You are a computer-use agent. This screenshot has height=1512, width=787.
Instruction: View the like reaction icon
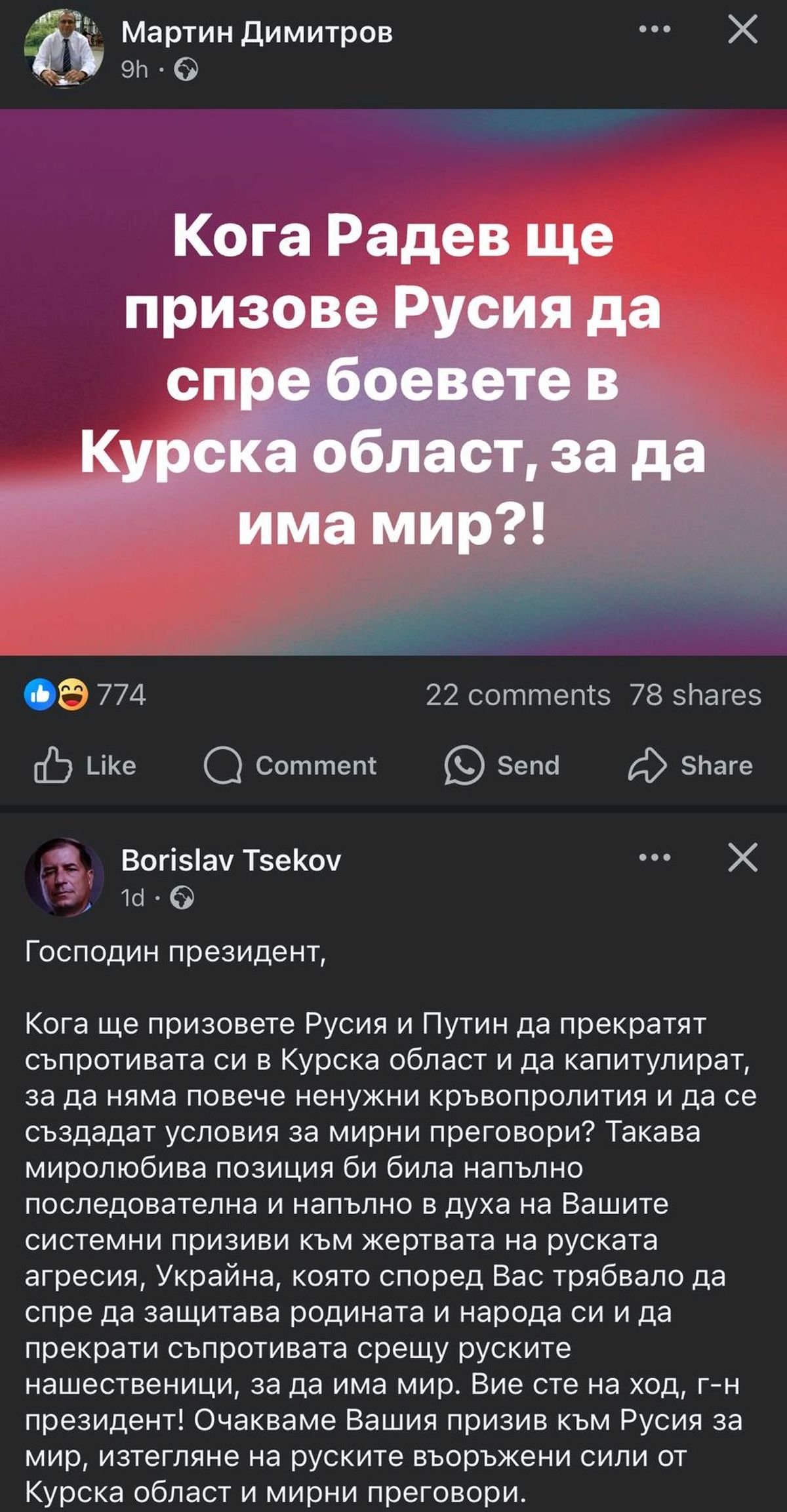(39, 695)
